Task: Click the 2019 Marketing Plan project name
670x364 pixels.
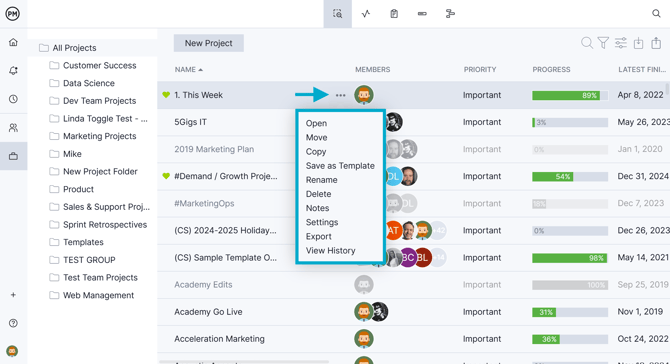Action: [x=214, y=149]
